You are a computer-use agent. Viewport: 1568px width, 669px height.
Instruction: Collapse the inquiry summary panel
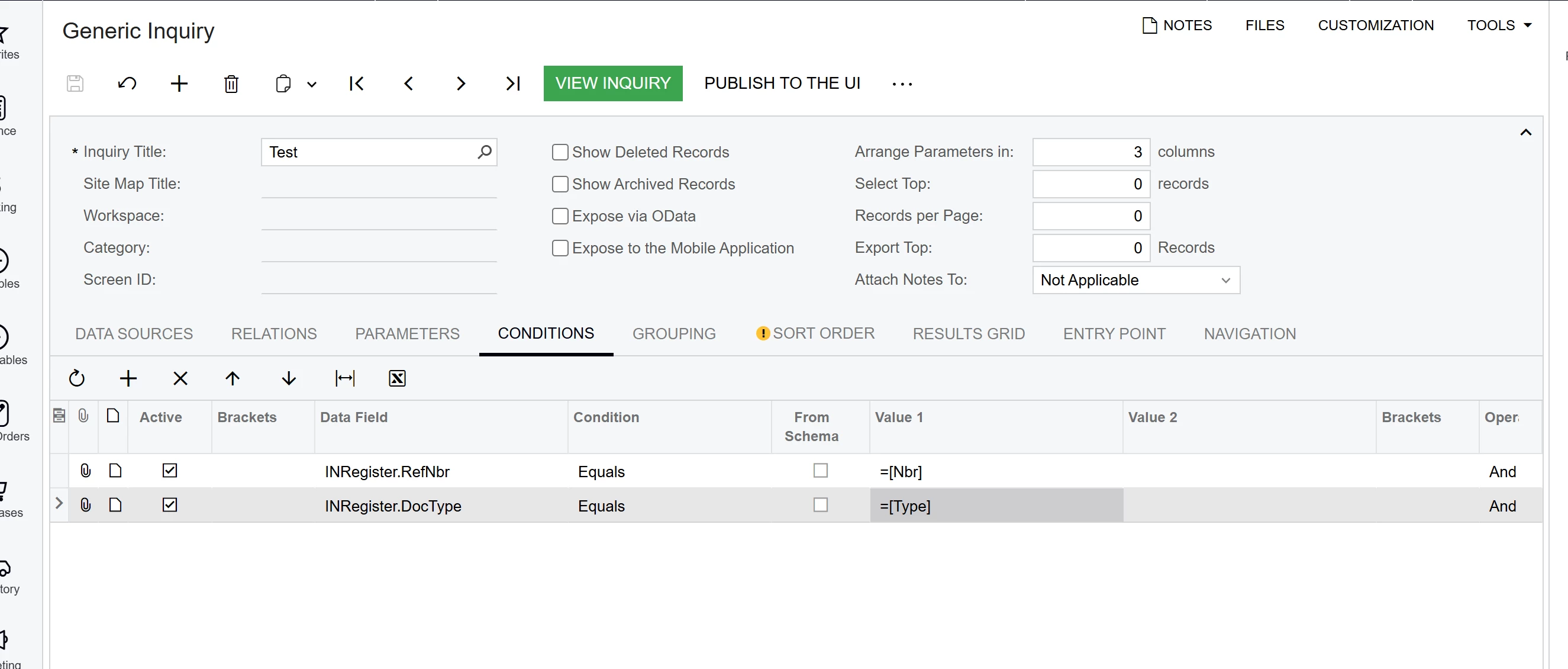coord(1525,132)
